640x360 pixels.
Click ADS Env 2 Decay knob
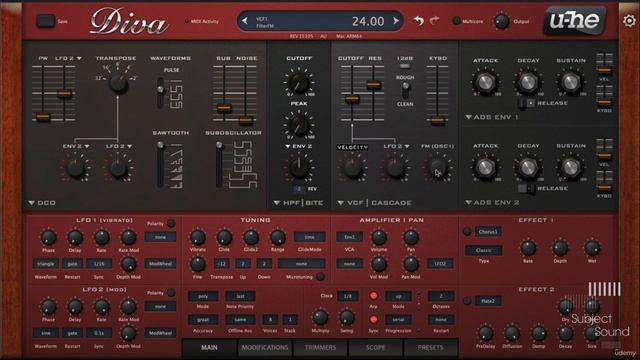(x=528, y=167)
